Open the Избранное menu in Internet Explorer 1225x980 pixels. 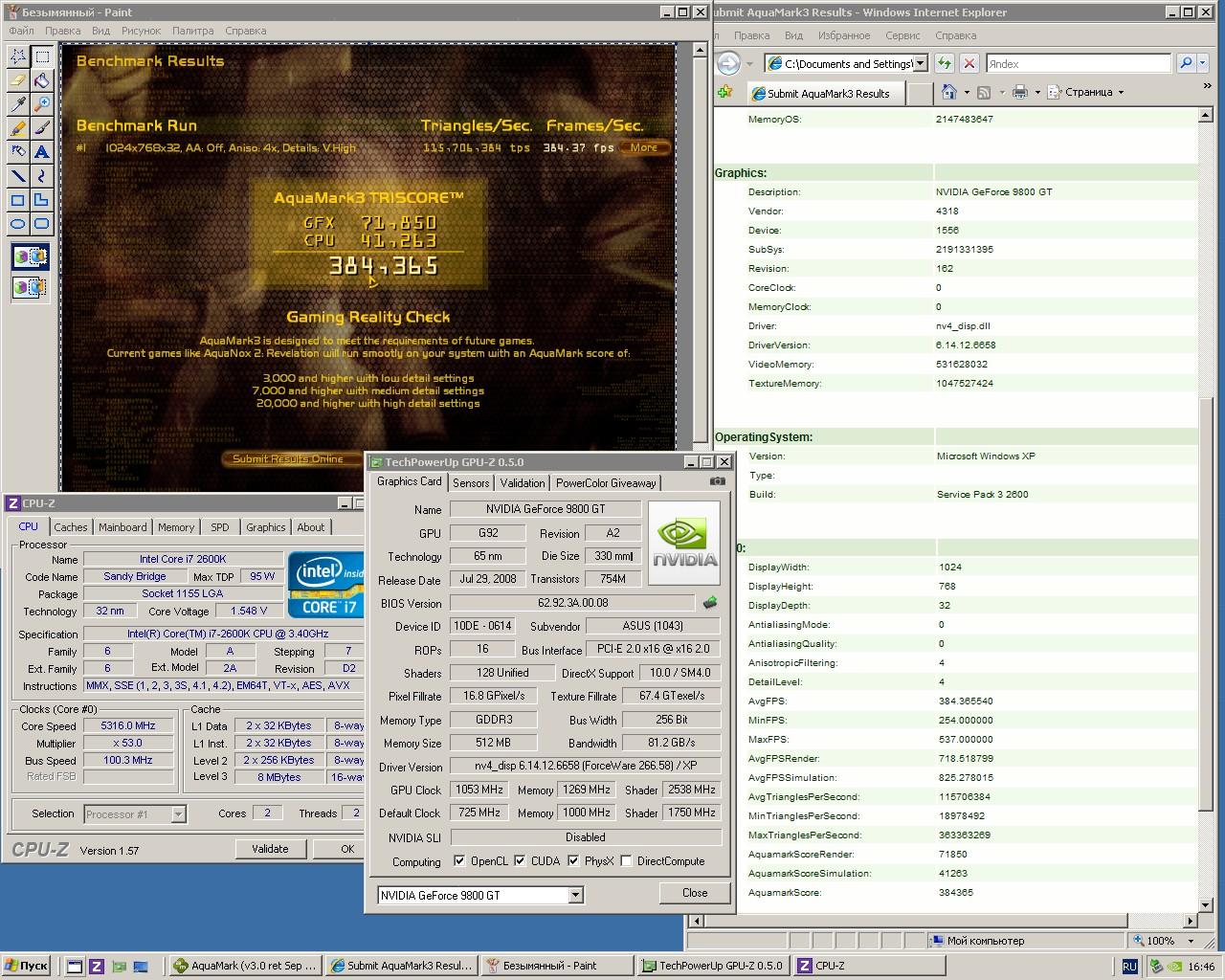(x=844, y=35)
